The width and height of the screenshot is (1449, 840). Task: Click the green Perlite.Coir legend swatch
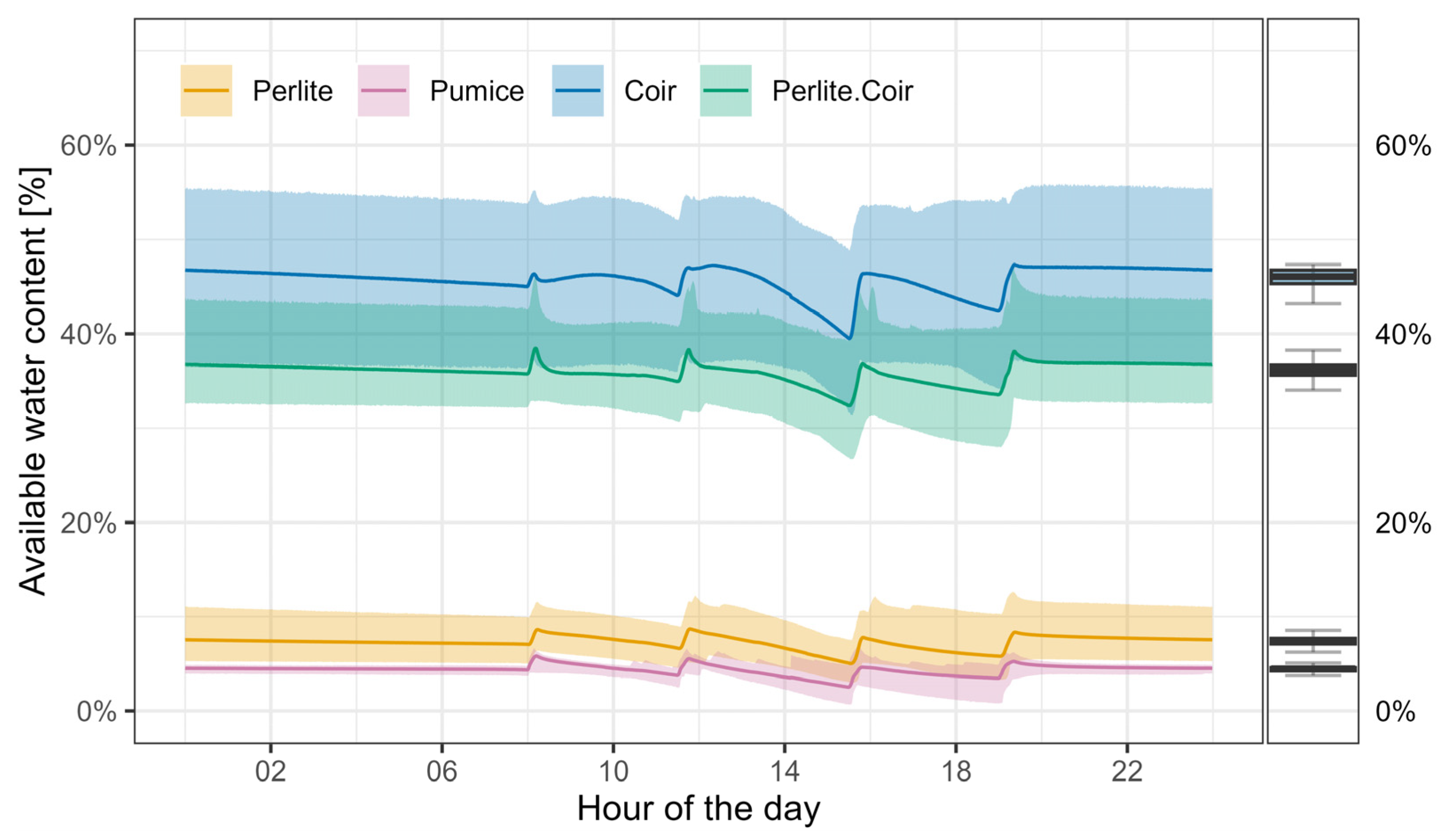[x=725, y=91]
